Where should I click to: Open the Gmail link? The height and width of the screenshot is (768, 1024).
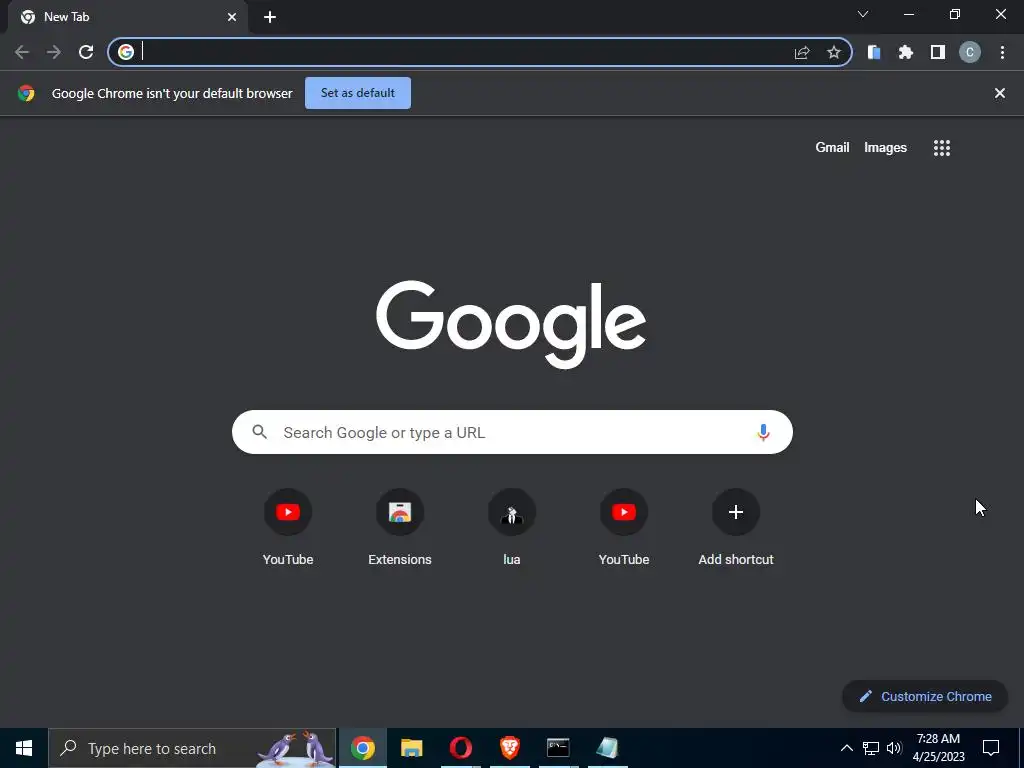832,148
